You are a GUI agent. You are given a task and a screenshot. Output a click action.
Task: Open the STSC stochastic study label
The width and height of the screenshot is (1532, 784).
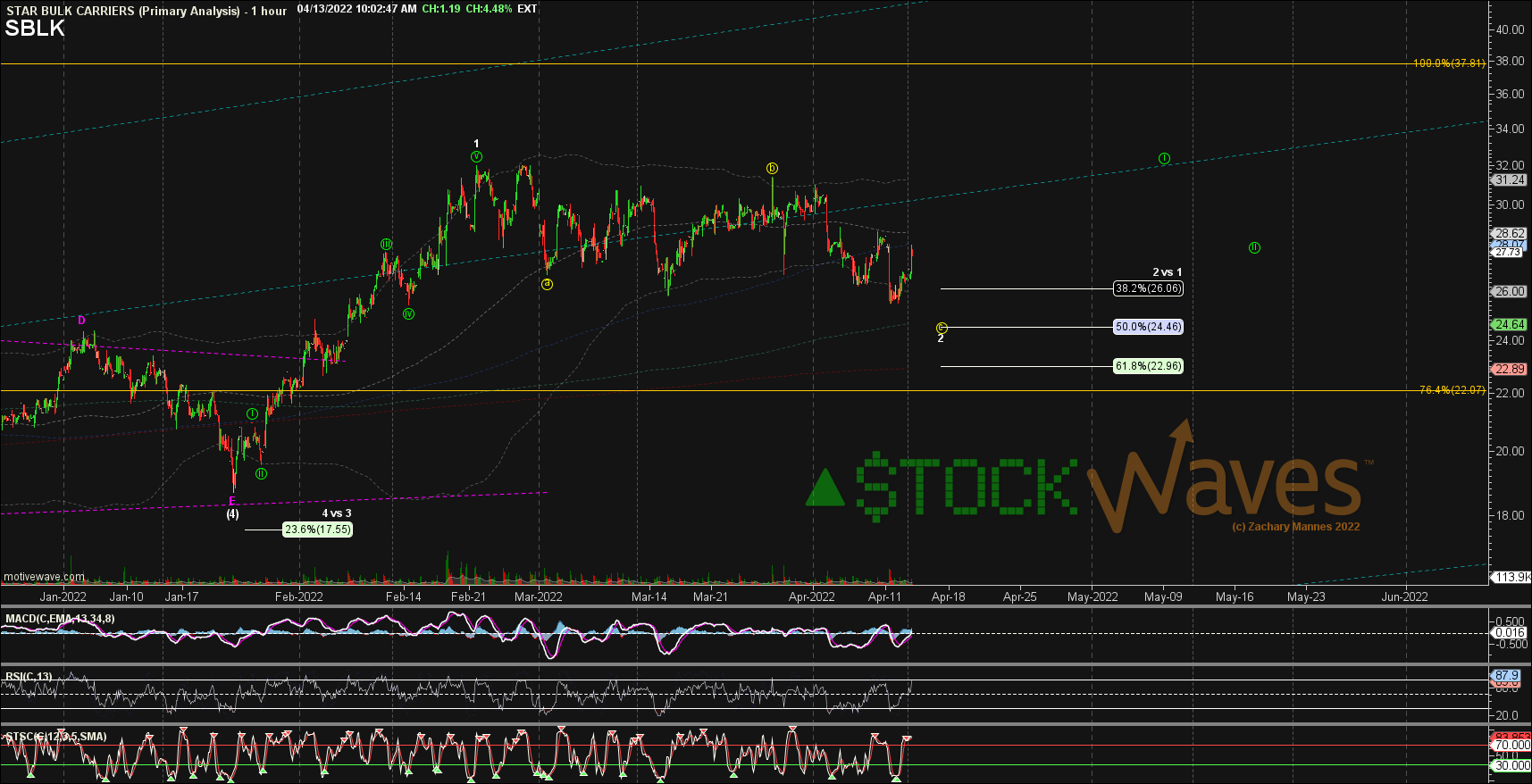[56, 737]
